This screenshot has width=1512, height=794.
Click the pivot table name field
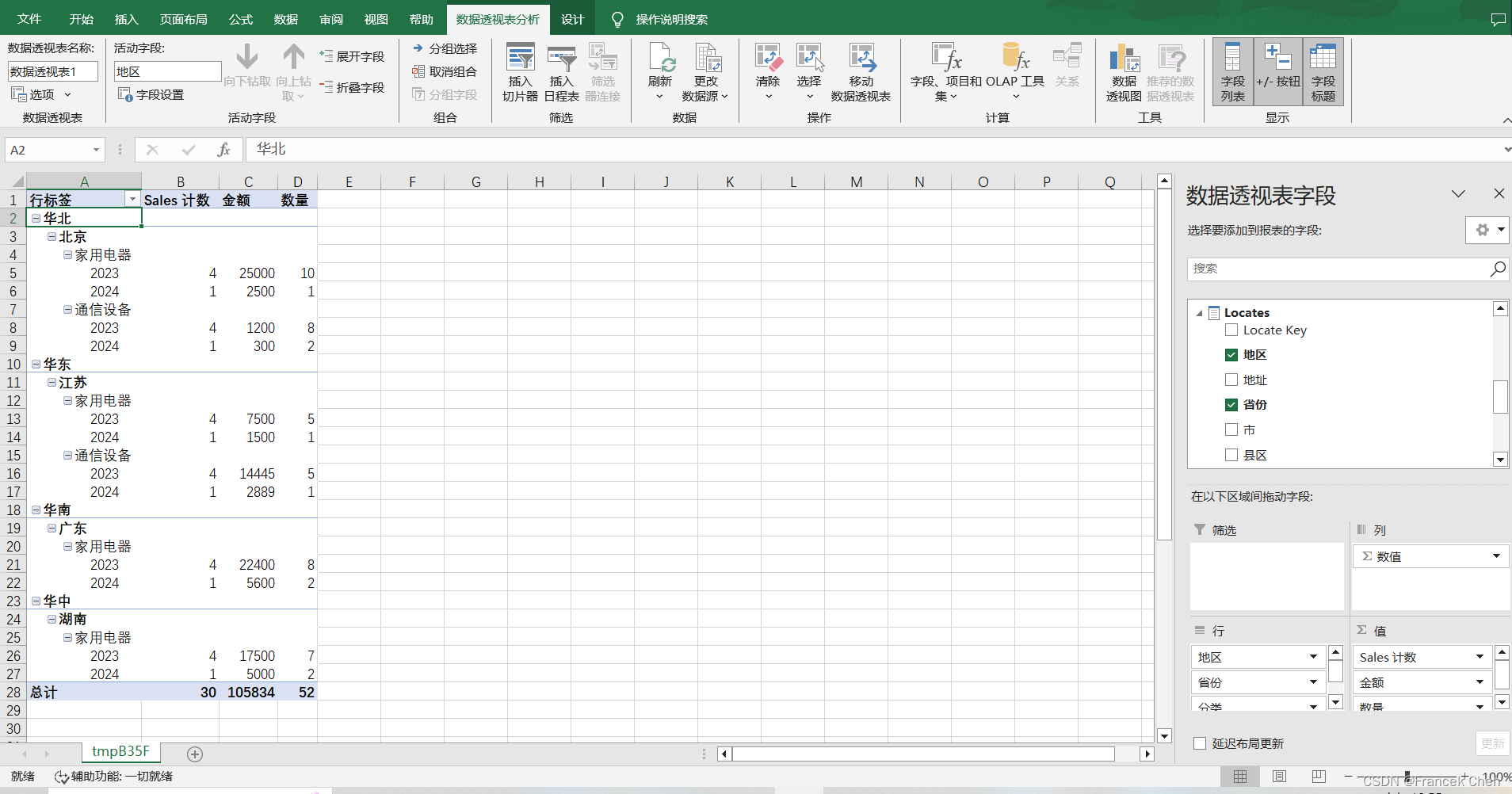(x=53, y=71)
